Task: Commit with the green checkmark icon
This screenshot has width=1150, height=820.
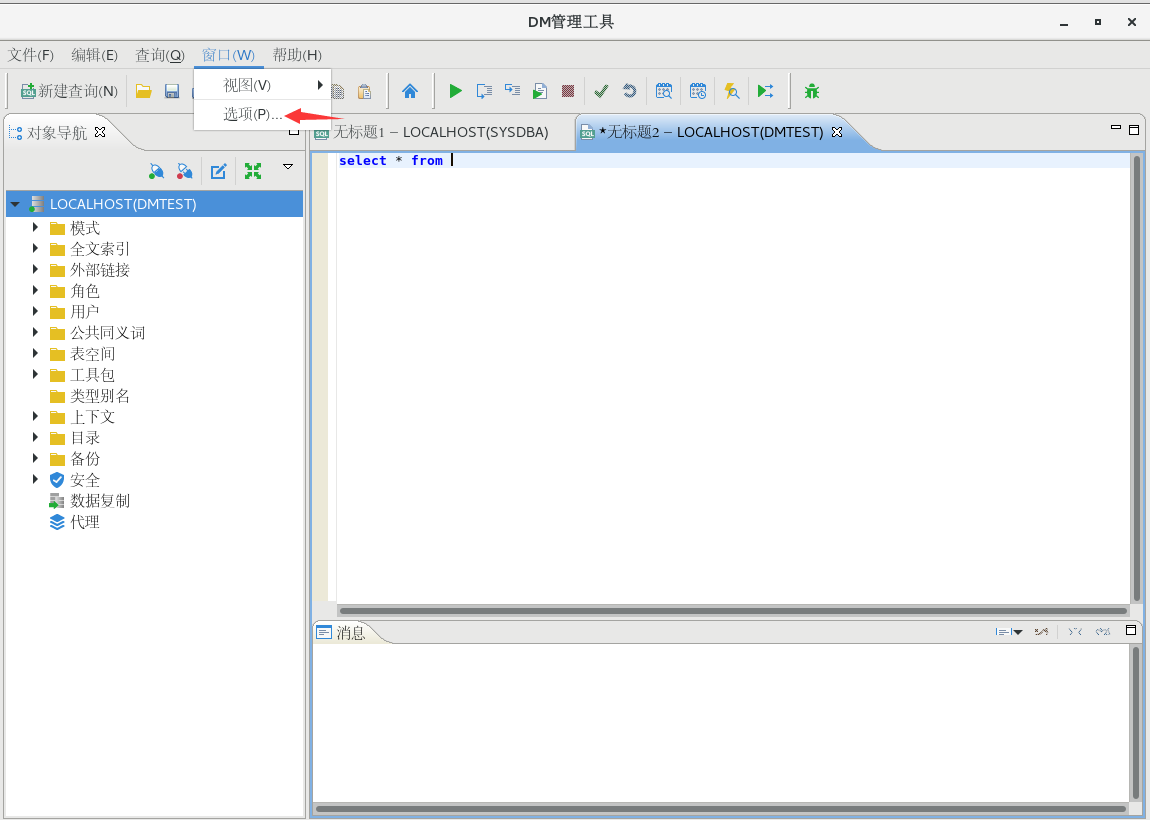Action: pyautogui.click(x=601, y=91)
